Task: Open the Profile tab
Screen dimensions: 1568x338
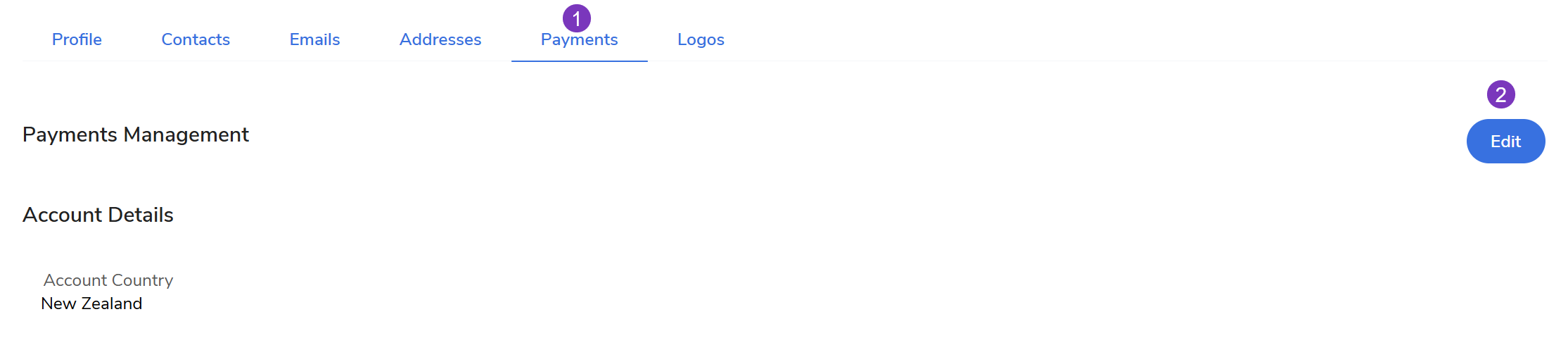Action: (77, 39)
